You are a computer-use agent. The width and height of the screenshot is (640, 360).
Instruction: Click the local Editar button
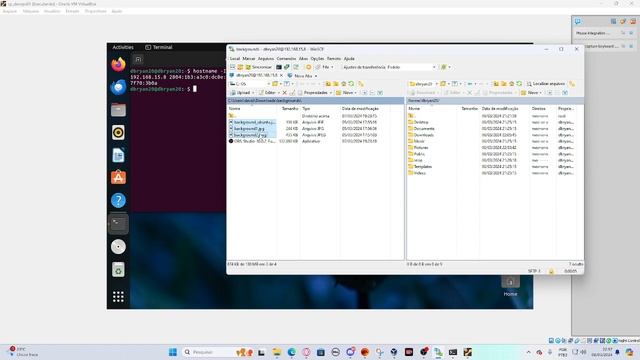point(268,93)
